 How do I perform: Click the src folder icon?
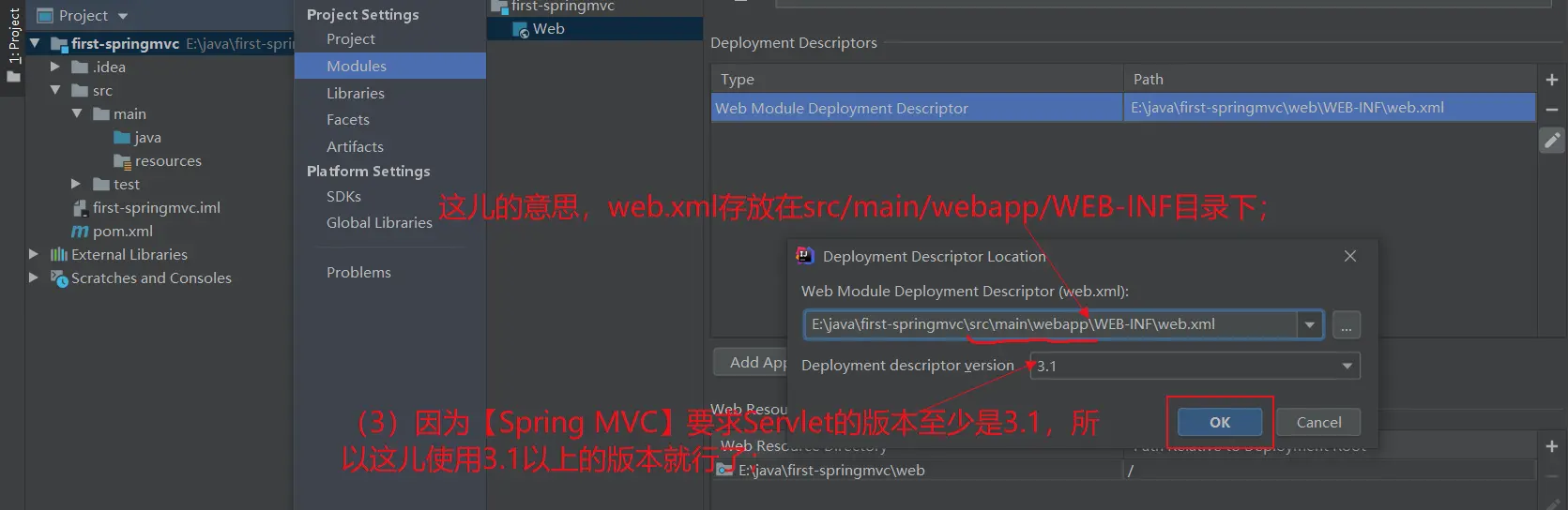[x=80, y=91]
